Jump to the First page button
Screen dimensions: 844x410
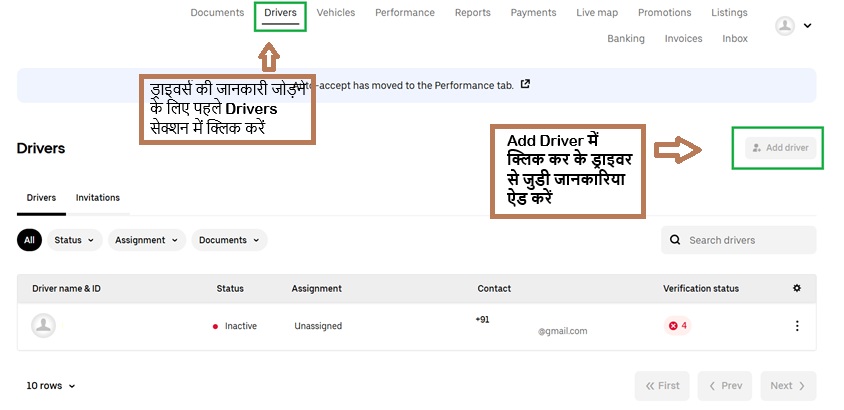pyautogui.click(x=662, y=386)
